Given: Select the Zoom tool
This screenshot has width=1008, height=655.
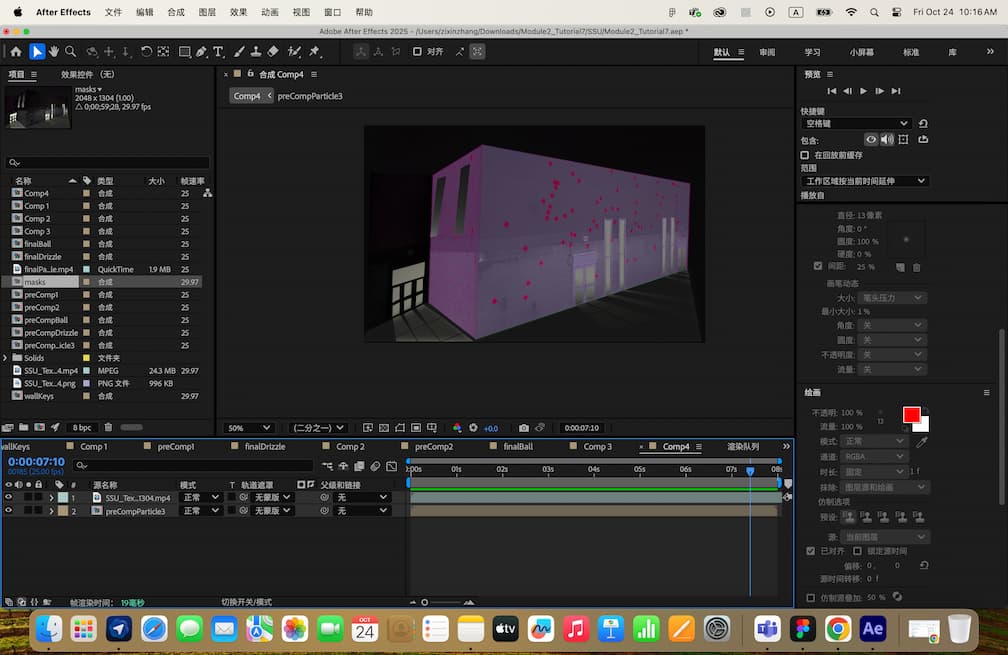Looking at the screenshot, I should (70, 51).
